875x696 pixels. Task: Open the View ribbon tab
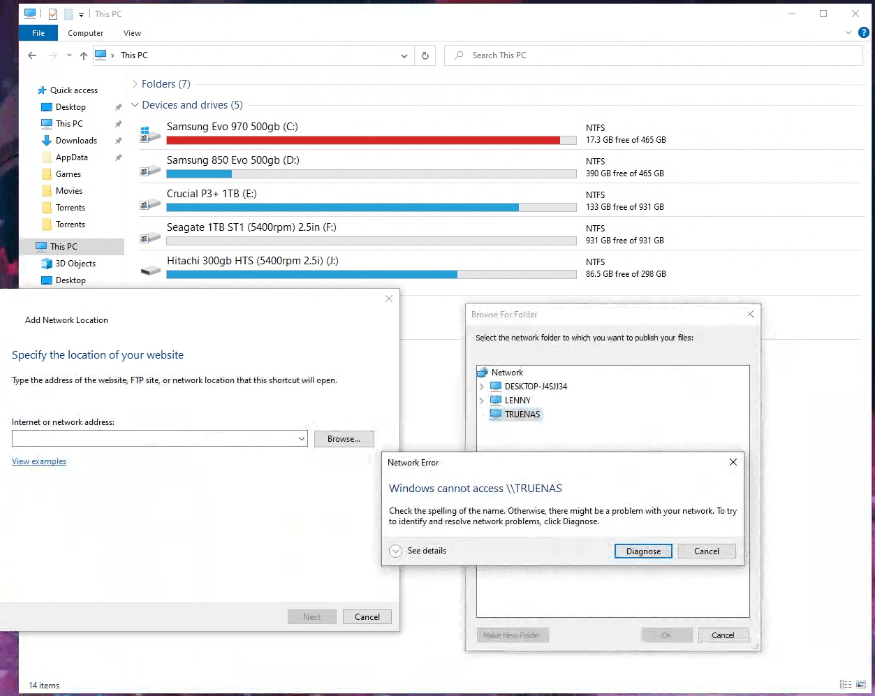click(x=132, y=33)
